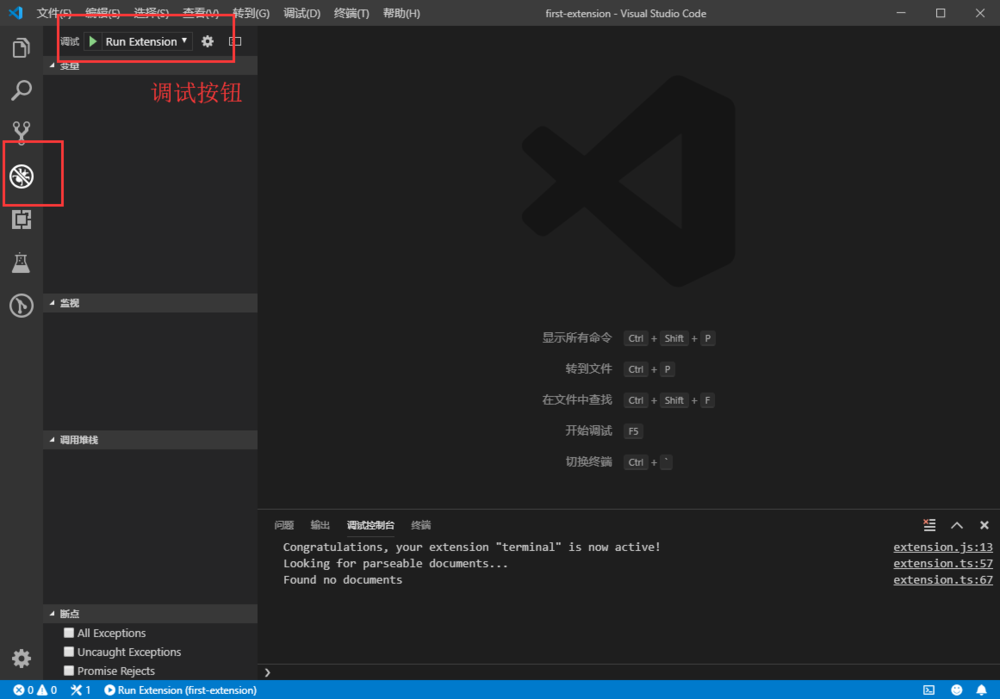Click the 'Looking for parseable documents...' line
This screenshot has height=699, width=1000.
[x=395, y=564]
